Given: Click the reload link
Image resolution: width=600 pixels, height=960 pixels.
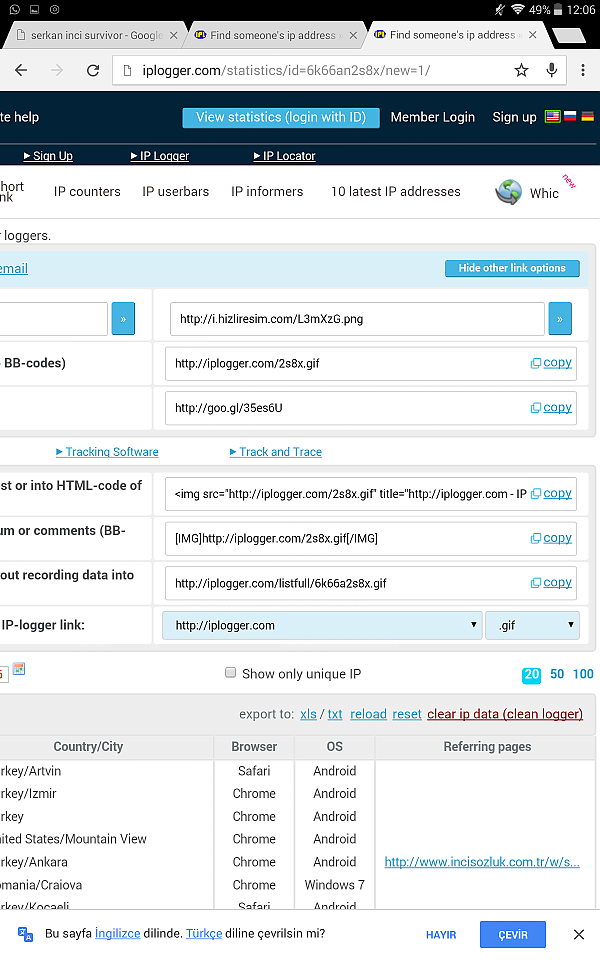Looking at the screenshot, I should pyautogui.click(x=369, y=714).
